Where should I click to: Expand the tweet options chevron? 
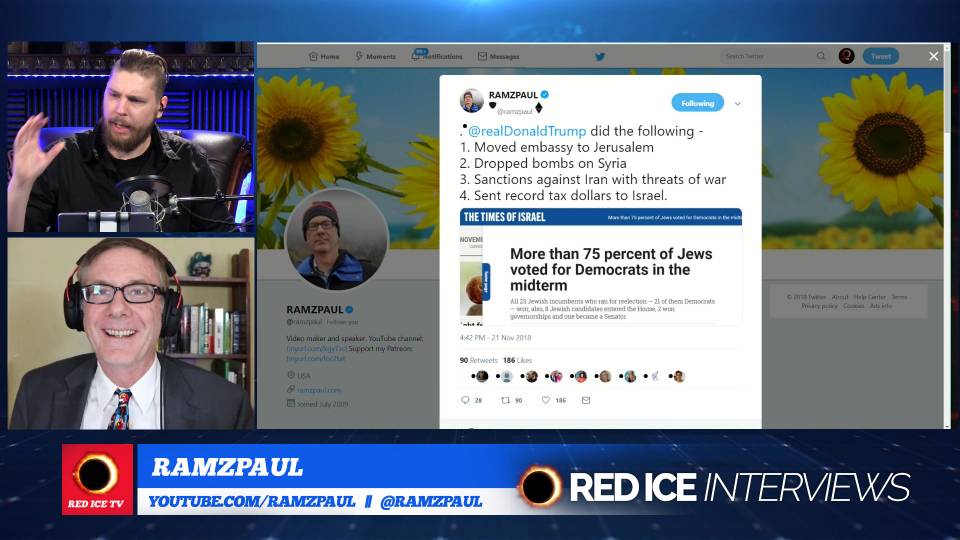(x=738, y=103)
